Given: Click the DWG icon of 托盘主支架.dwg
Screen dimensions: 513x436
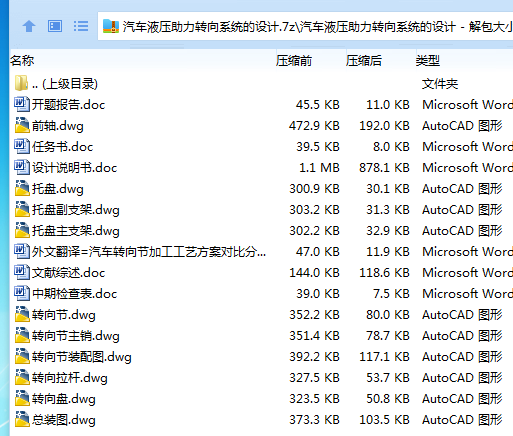Looking at the screenshot, I should point(22,230).
